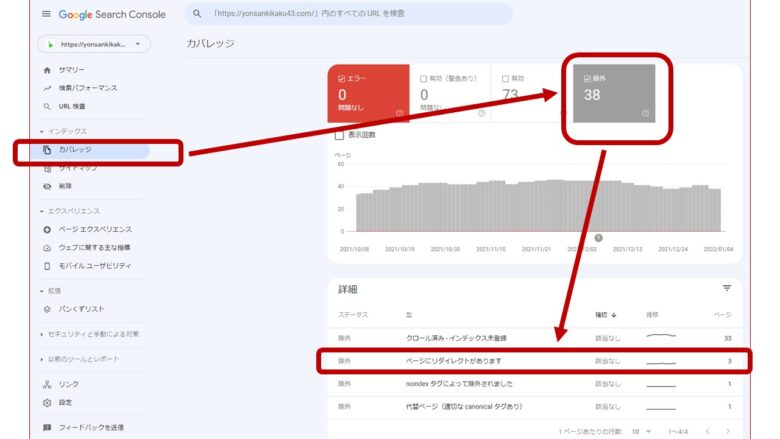Open 検索パフォーマンス trend icon

pos(47,88)
